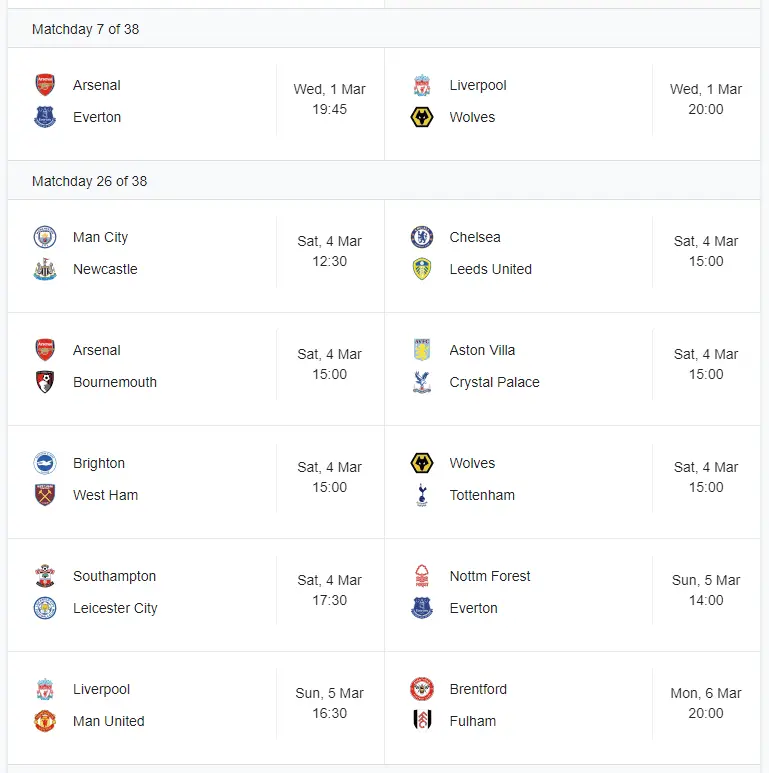Click the Brentford club crest
Screen dimensions: 769x773
422,689
